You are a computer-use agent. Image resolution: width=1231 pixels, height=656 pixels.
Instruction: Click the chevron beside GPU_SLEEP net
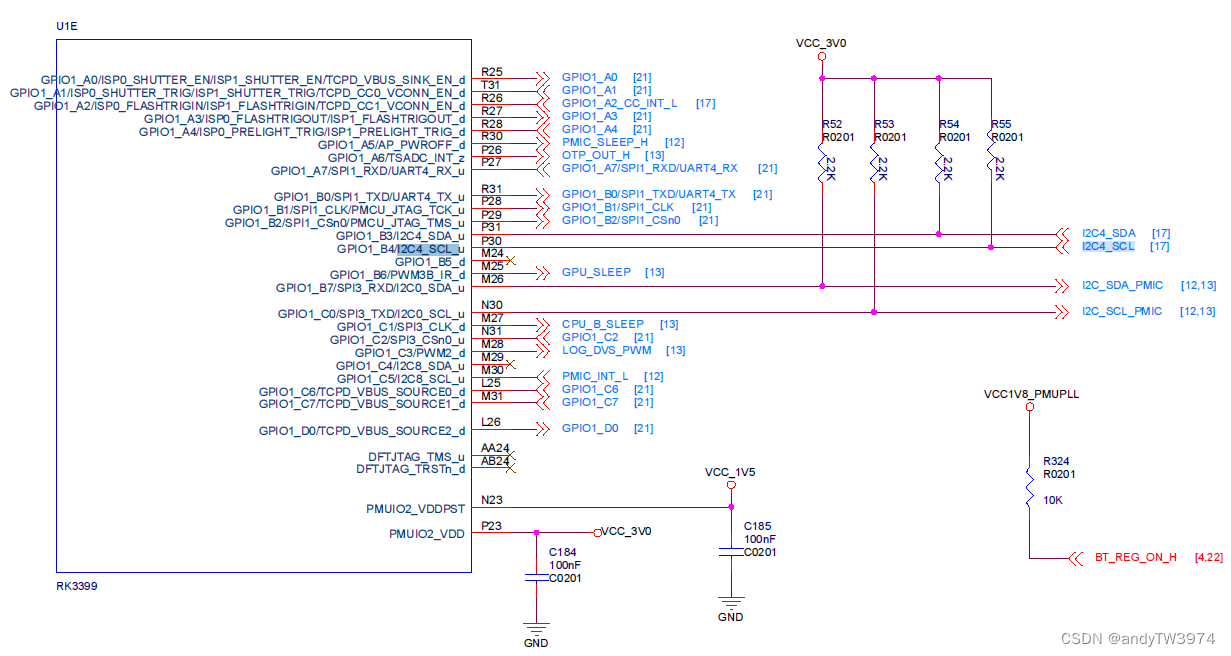[x=543, y=271]
